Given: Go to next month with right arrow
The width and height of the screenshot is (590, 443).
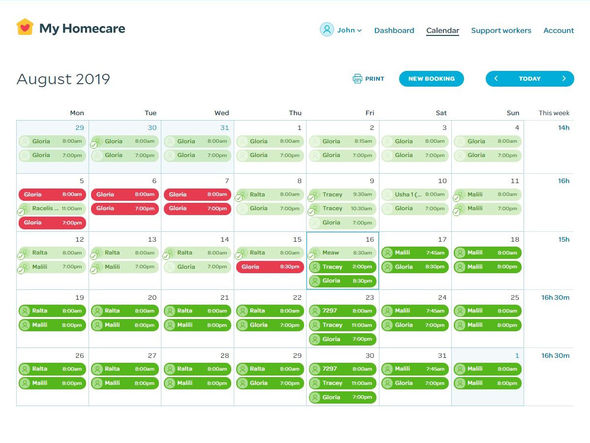Looking at the screenshot, I should 564,79.
